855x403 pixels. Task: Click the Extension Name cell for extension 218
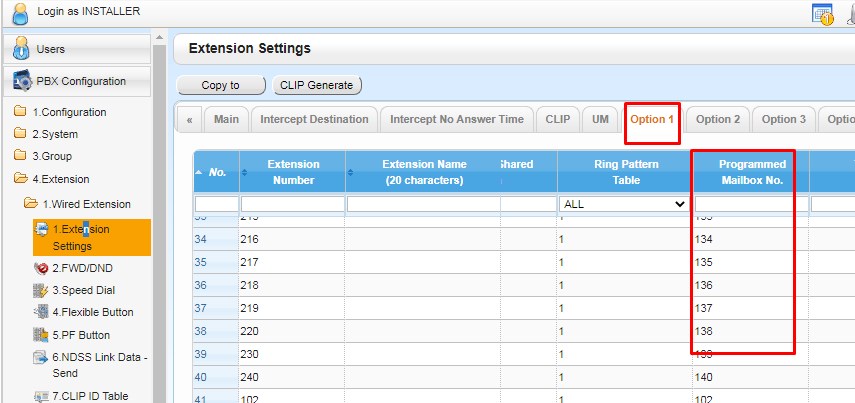point(423,285)
